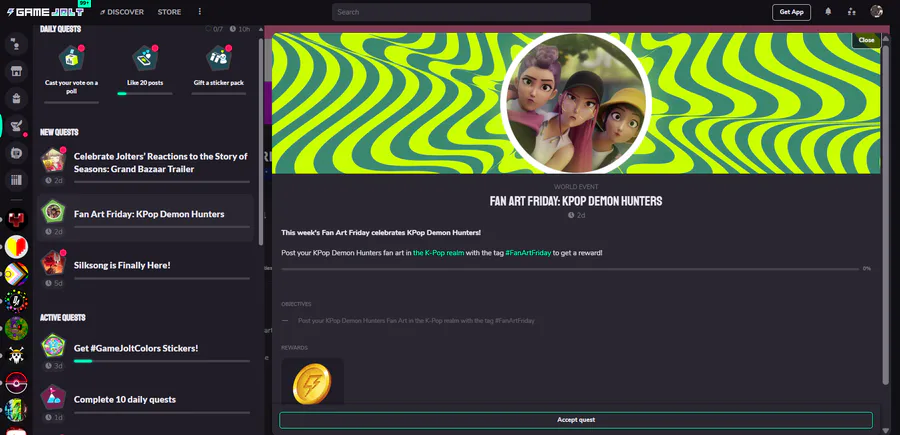Open the user profile avatar menu
This screenshot has height=435, width=900.
pyautogui.click(x=876, y=11)
